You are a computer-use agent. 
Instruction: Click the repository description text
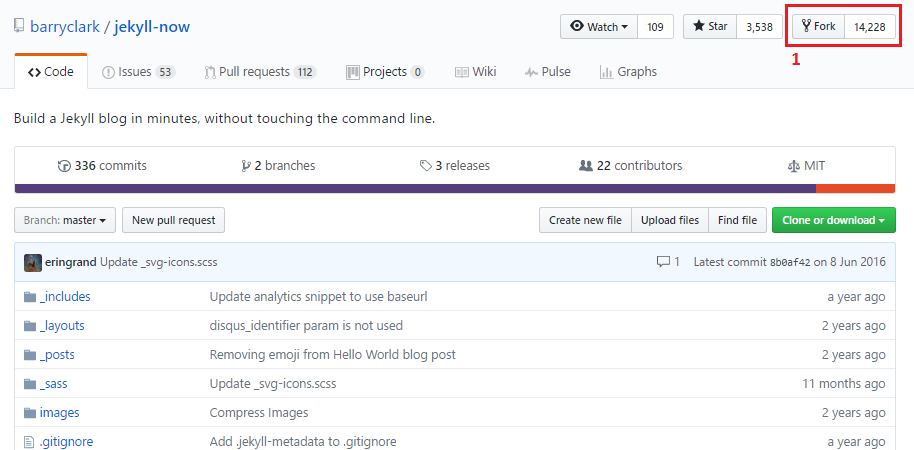pyautogui.click(x=224, y=119)
